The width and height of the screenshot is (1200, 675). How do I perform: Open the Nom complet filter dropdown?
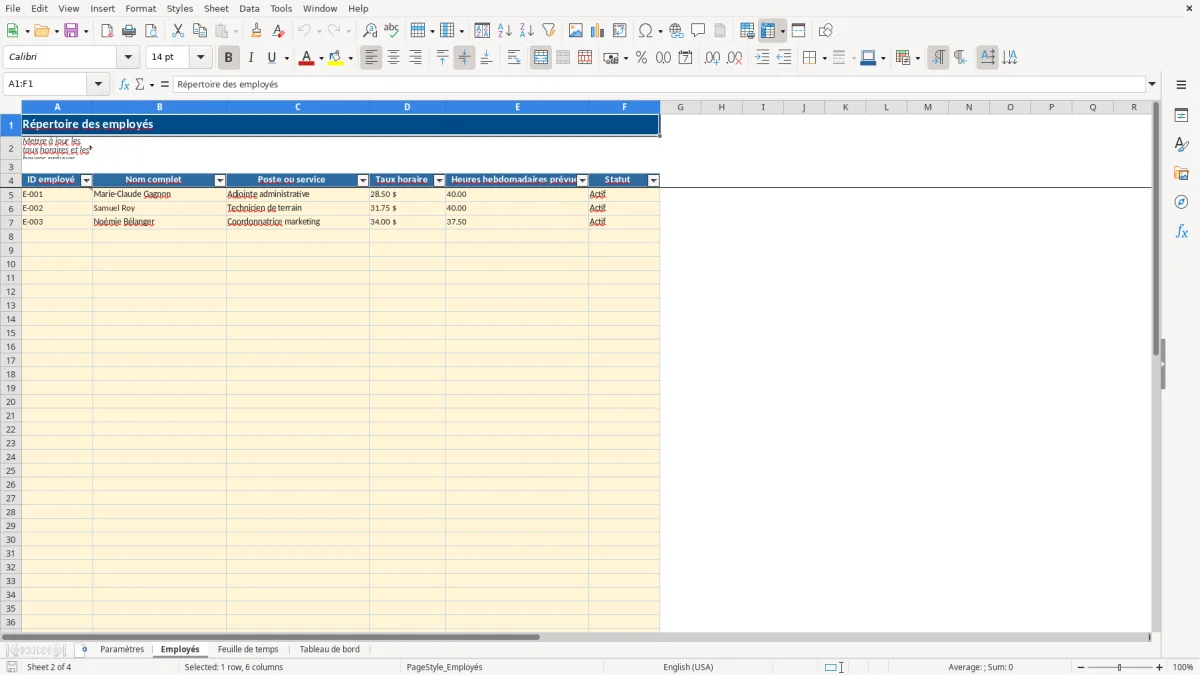pyautogui.click(x=220, y=180)
